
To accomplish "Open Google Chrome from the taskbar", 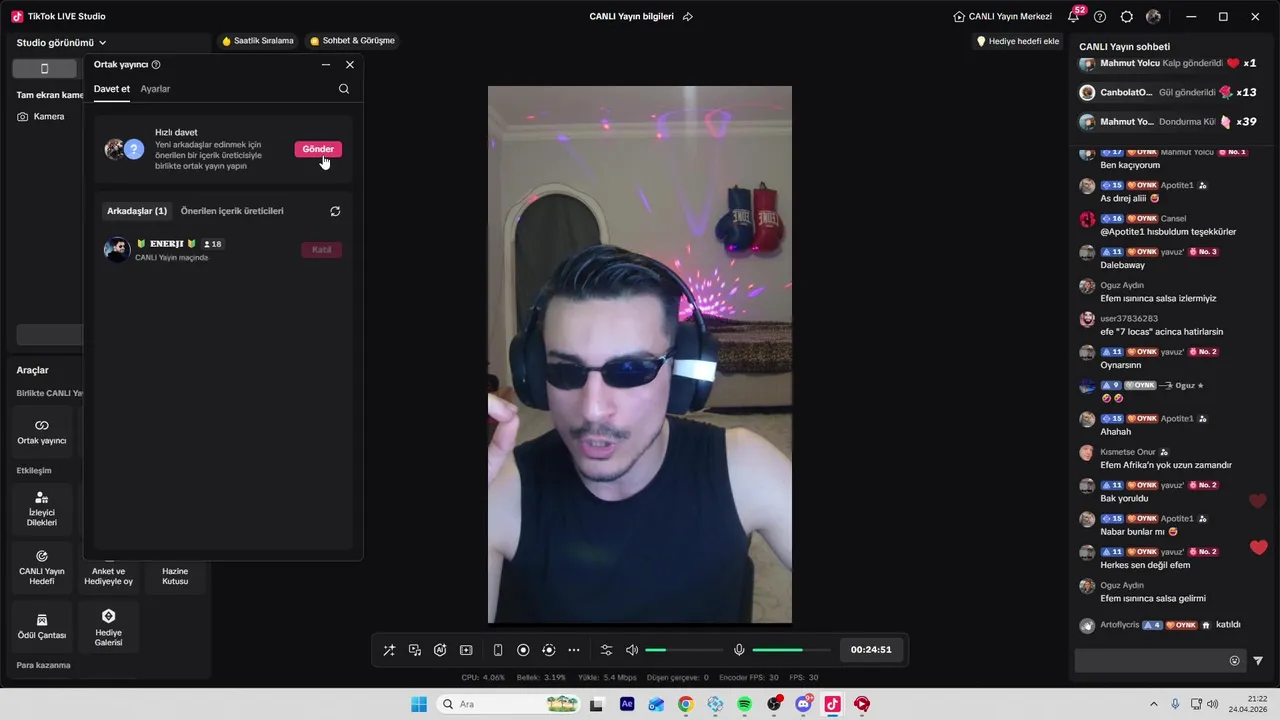I will (686, 704).
